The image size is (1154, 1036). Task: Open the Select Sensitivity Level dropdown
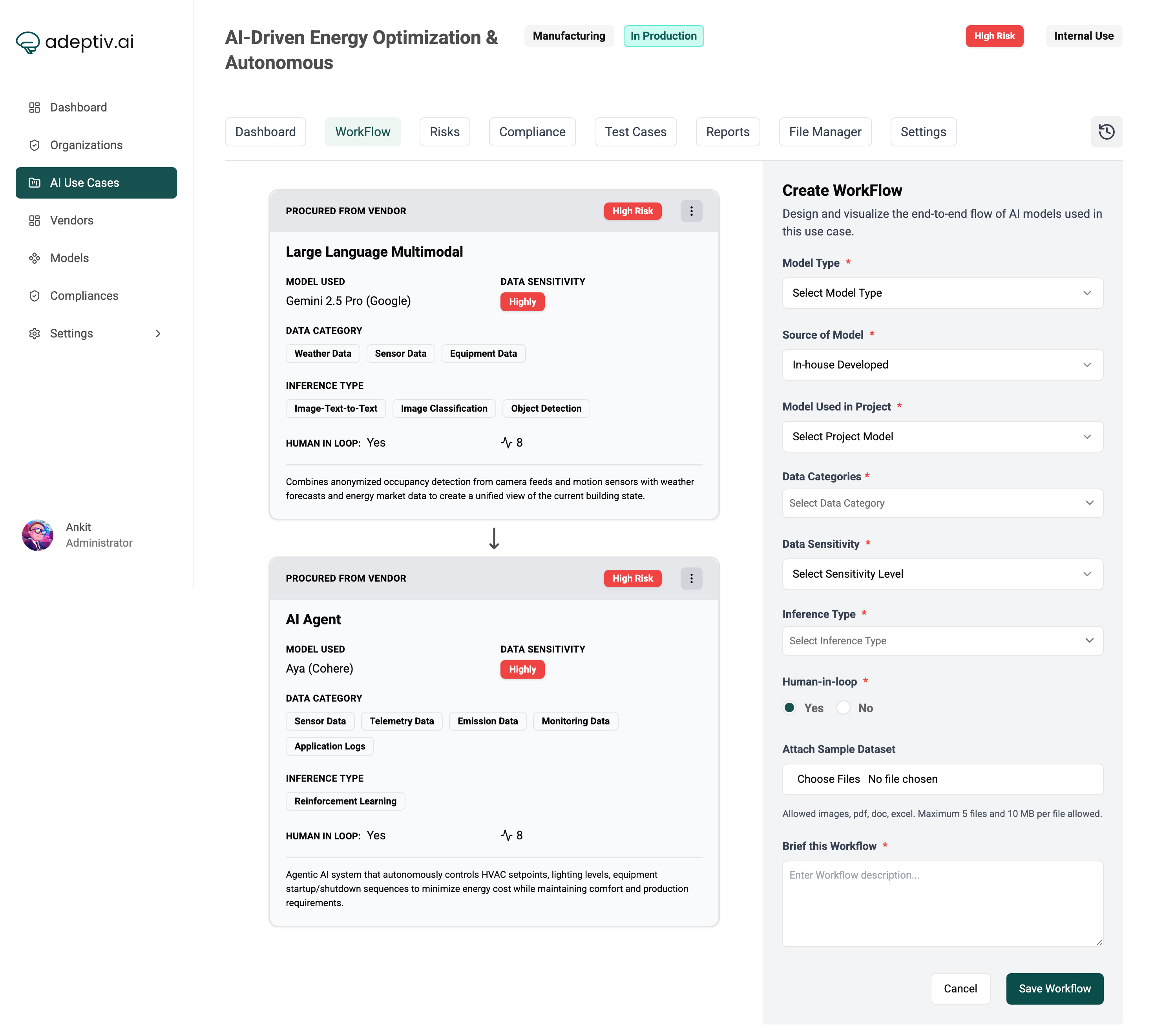(x=942, y=574)
